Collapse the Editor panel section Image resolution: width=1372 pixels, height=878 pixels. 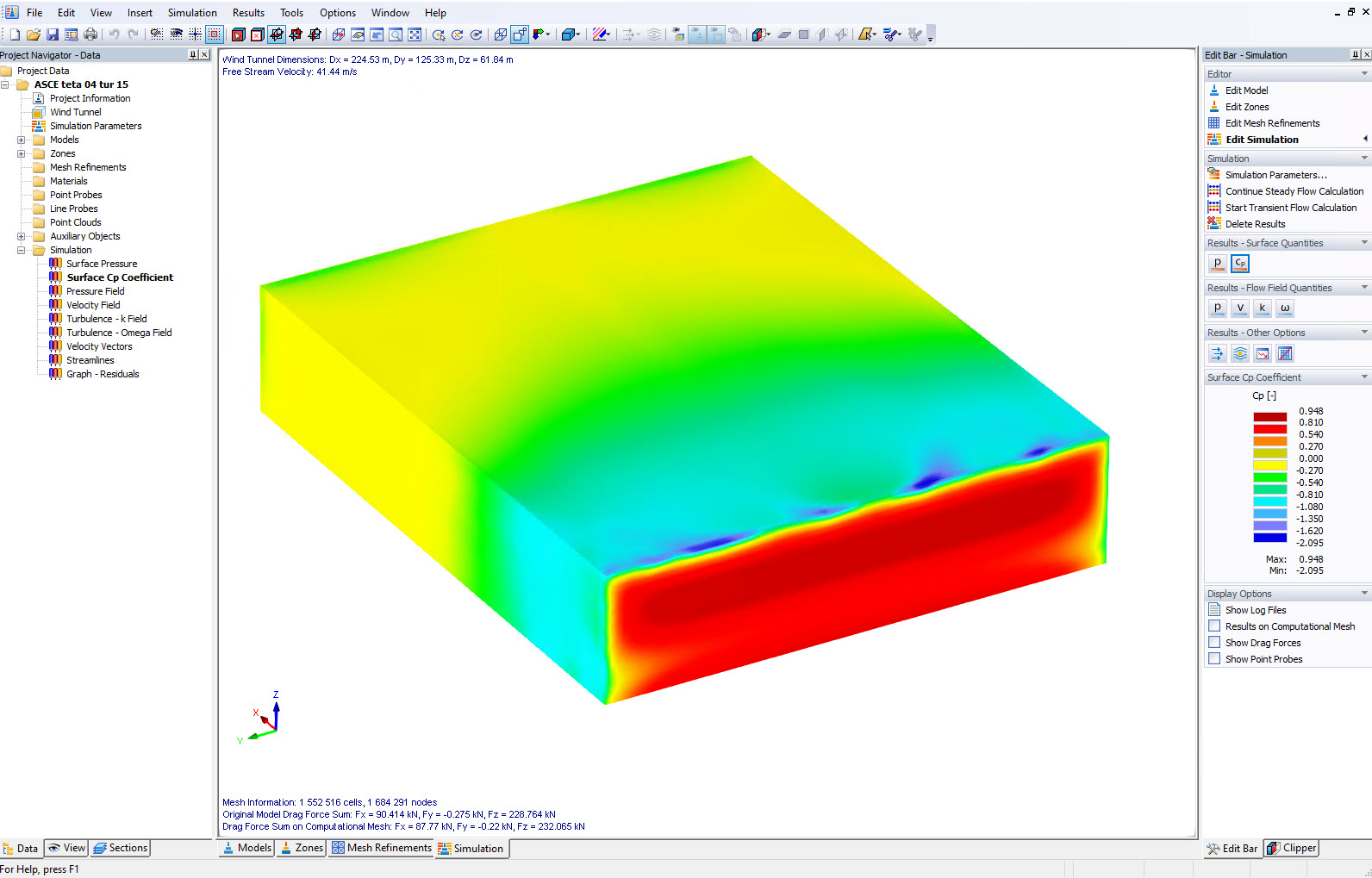[x=1364, y=74]
